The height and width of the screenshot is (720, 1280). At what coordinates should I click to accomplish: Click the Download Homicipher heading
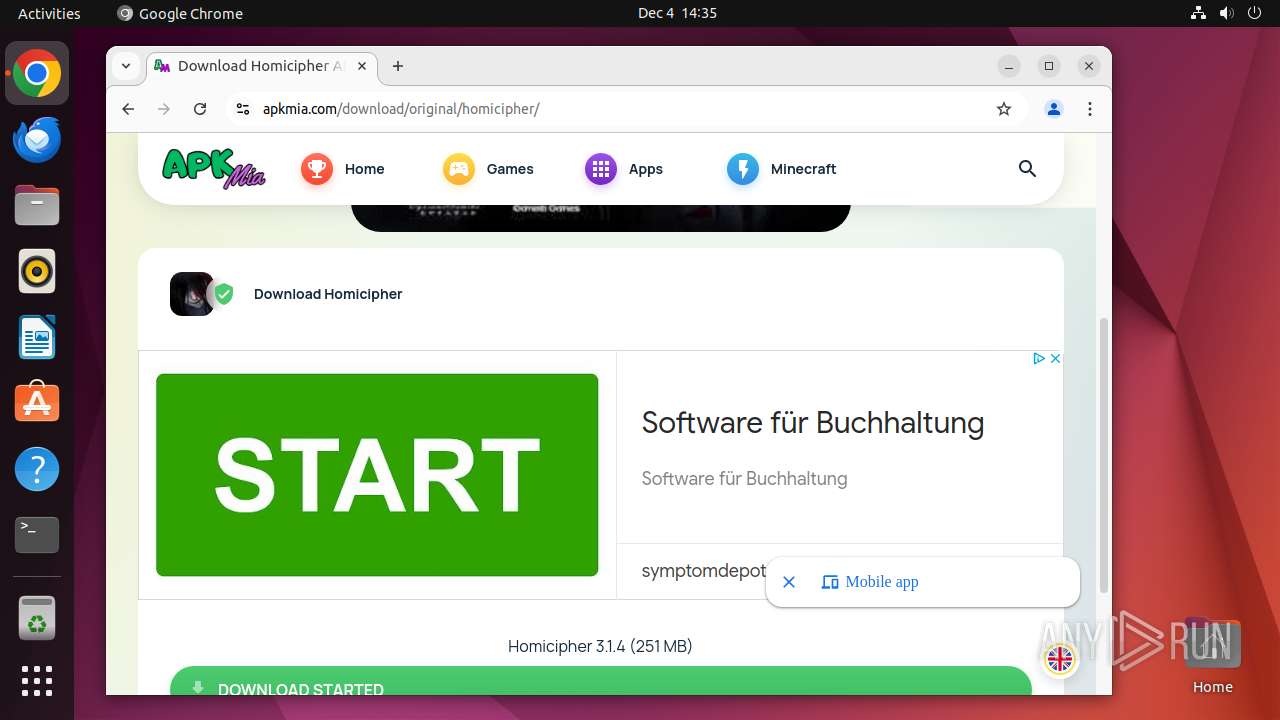[x=328, y=294]
